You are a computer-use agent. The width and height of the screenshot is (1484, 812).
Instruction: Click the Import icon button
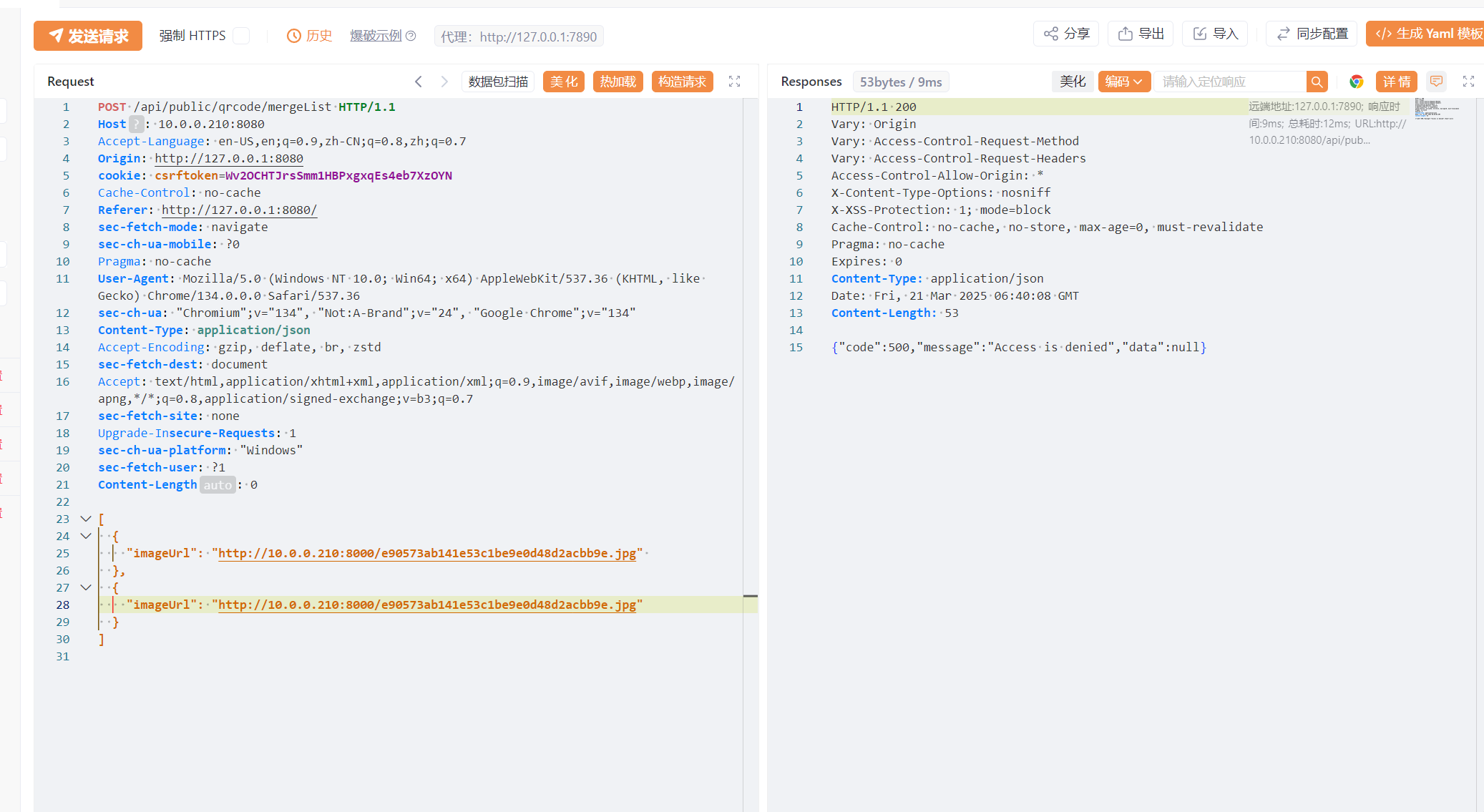point(1215,34)
